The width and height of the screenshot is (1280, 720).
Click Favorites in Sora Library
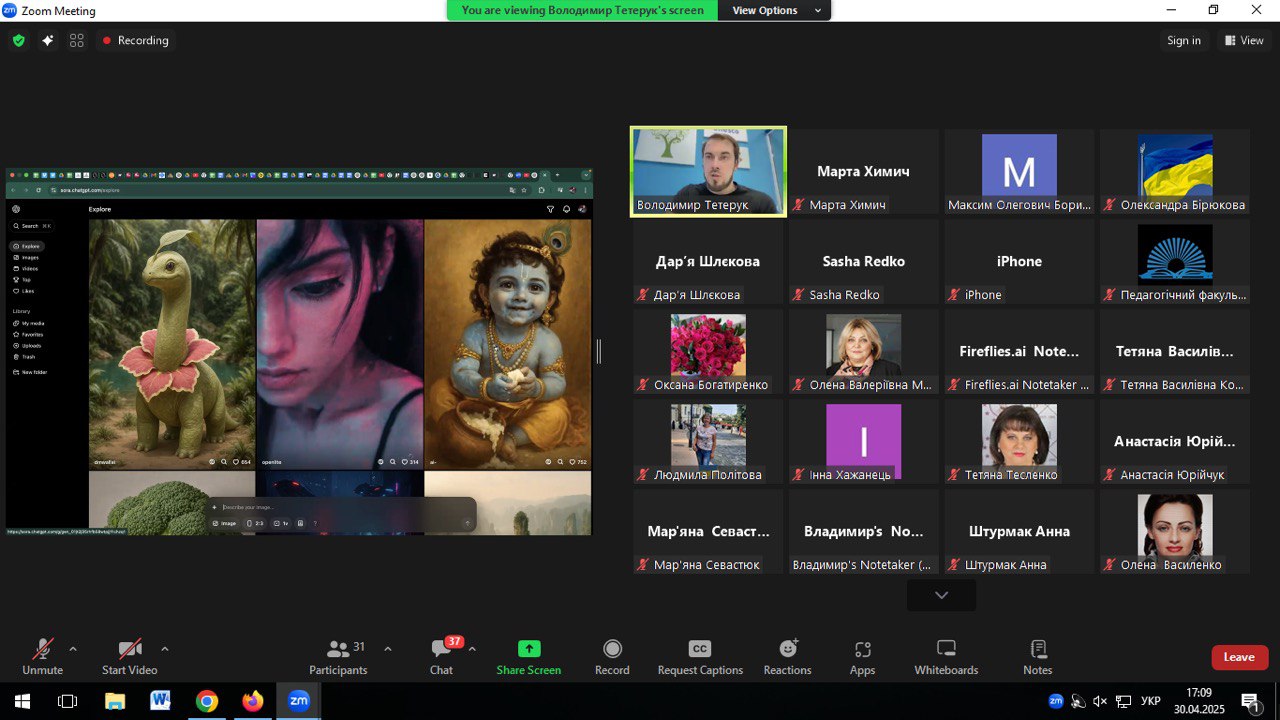pos(29,334)
